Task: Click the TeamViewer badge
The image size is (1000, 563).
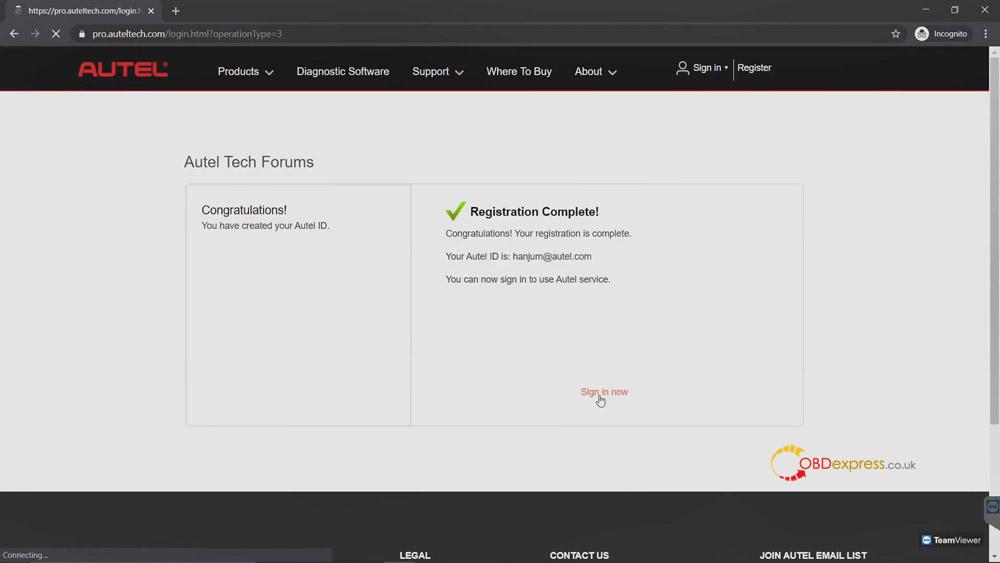Action: pos(951,540)
